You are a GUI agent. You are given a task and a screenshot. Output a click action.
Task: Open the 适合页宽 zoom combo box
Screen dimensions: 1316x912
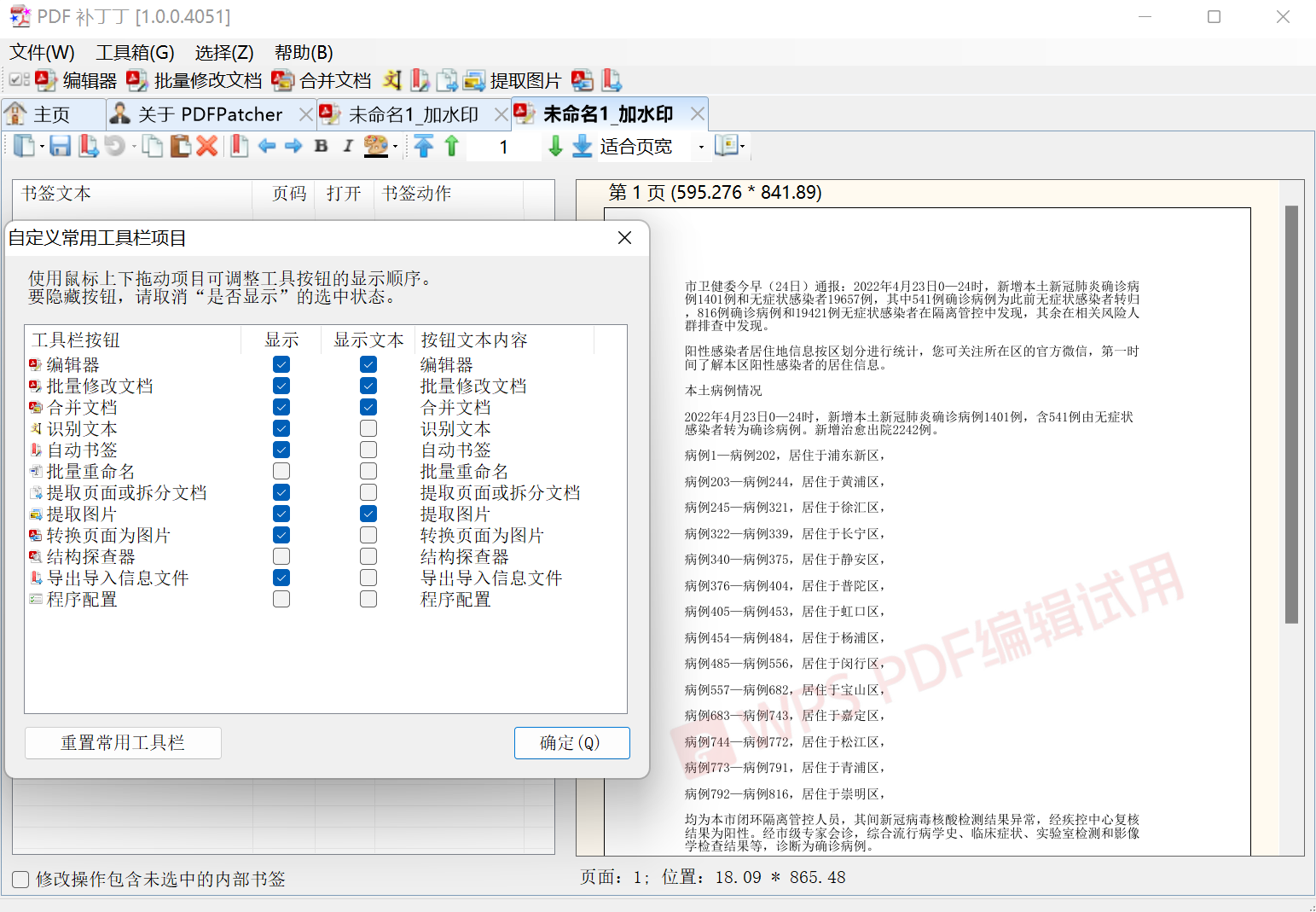[653, 147]
